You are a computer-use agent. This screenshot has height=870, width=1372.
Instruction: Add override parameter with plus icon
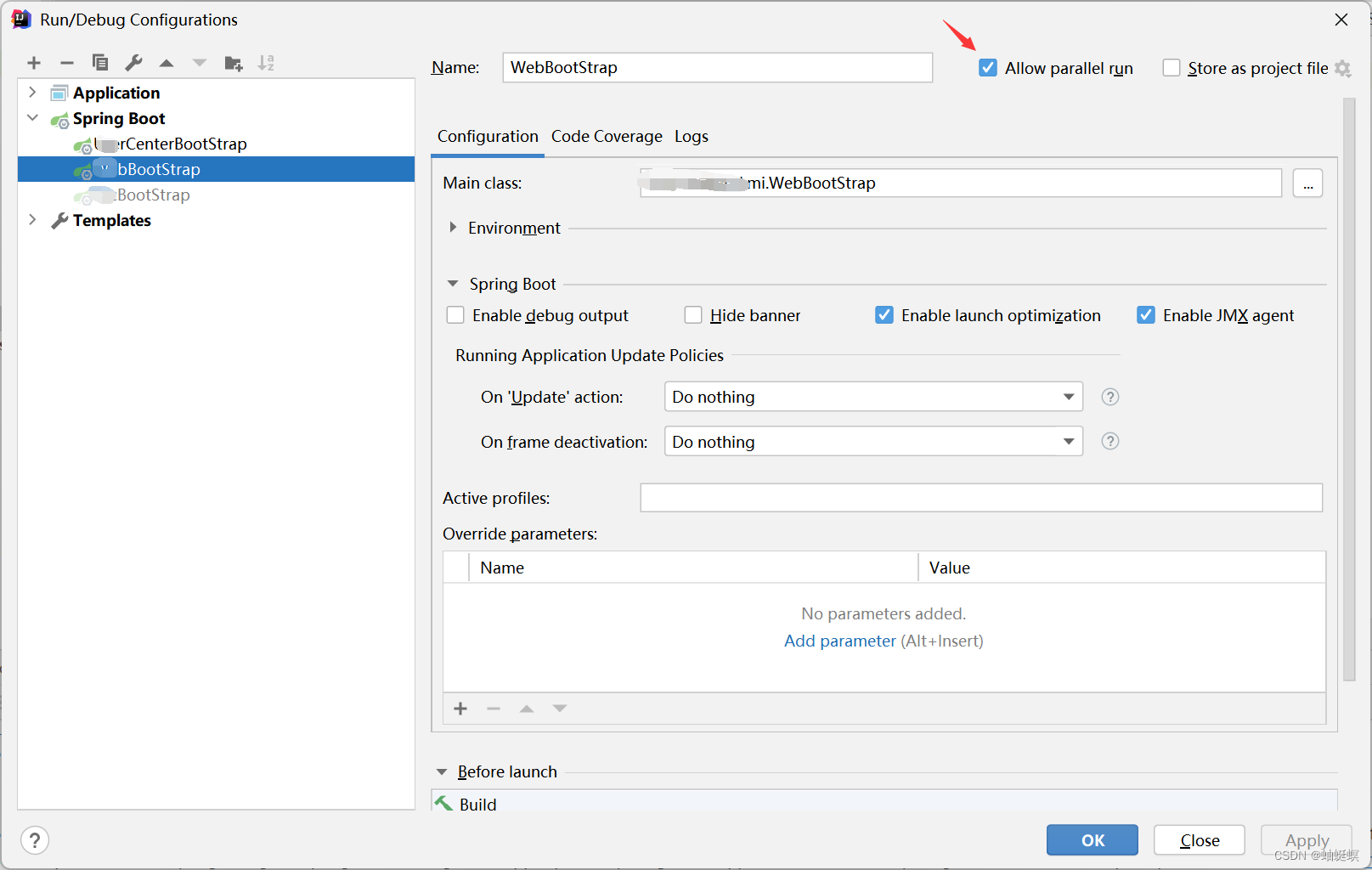pyautogui.click(x=460, y=709)
